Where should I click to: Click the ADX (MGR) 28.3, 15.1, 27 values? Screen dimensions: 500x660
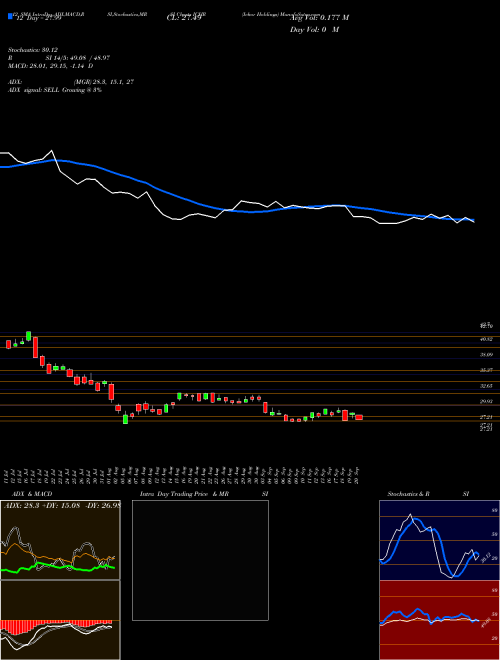(104, 82)
